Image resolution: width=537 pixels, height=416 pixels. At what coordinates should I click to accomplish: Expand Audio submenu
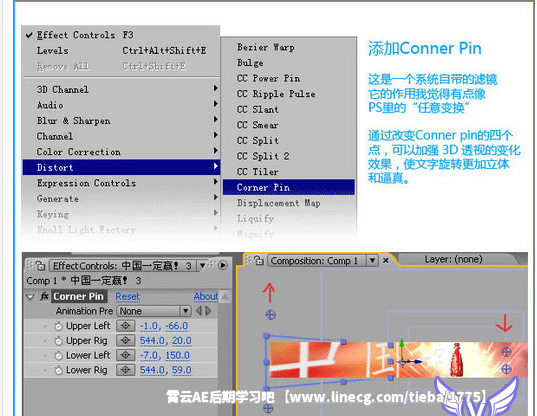(121, 105)
